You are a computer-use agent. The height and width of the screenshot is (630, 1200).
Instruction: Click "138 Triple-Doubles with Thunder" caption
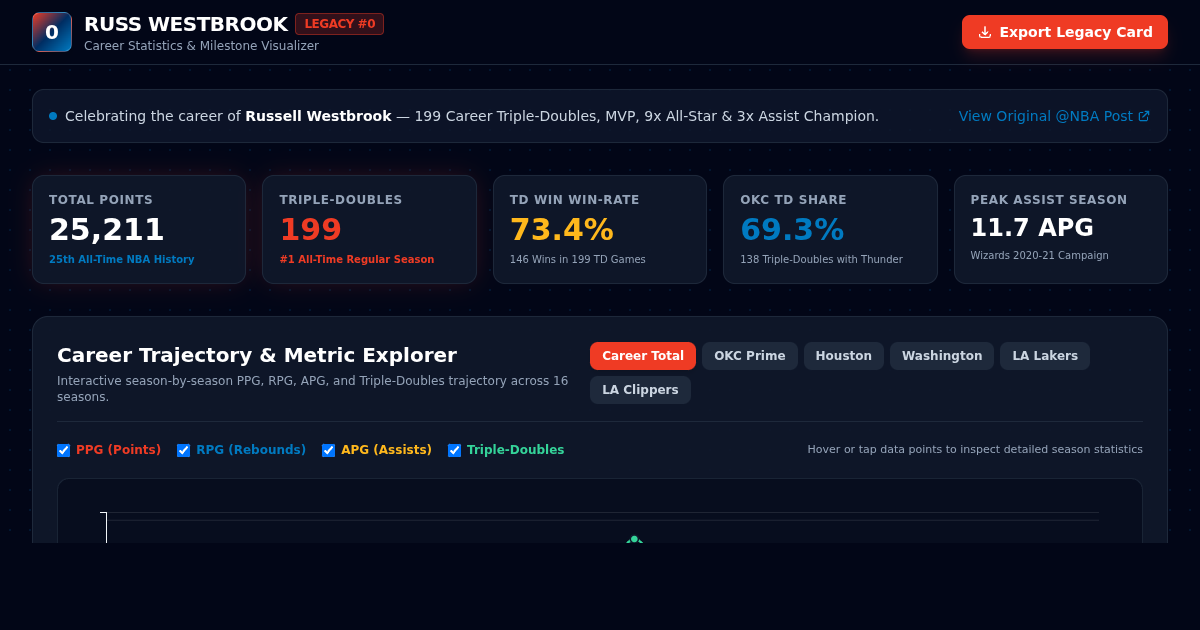point(821,260)
